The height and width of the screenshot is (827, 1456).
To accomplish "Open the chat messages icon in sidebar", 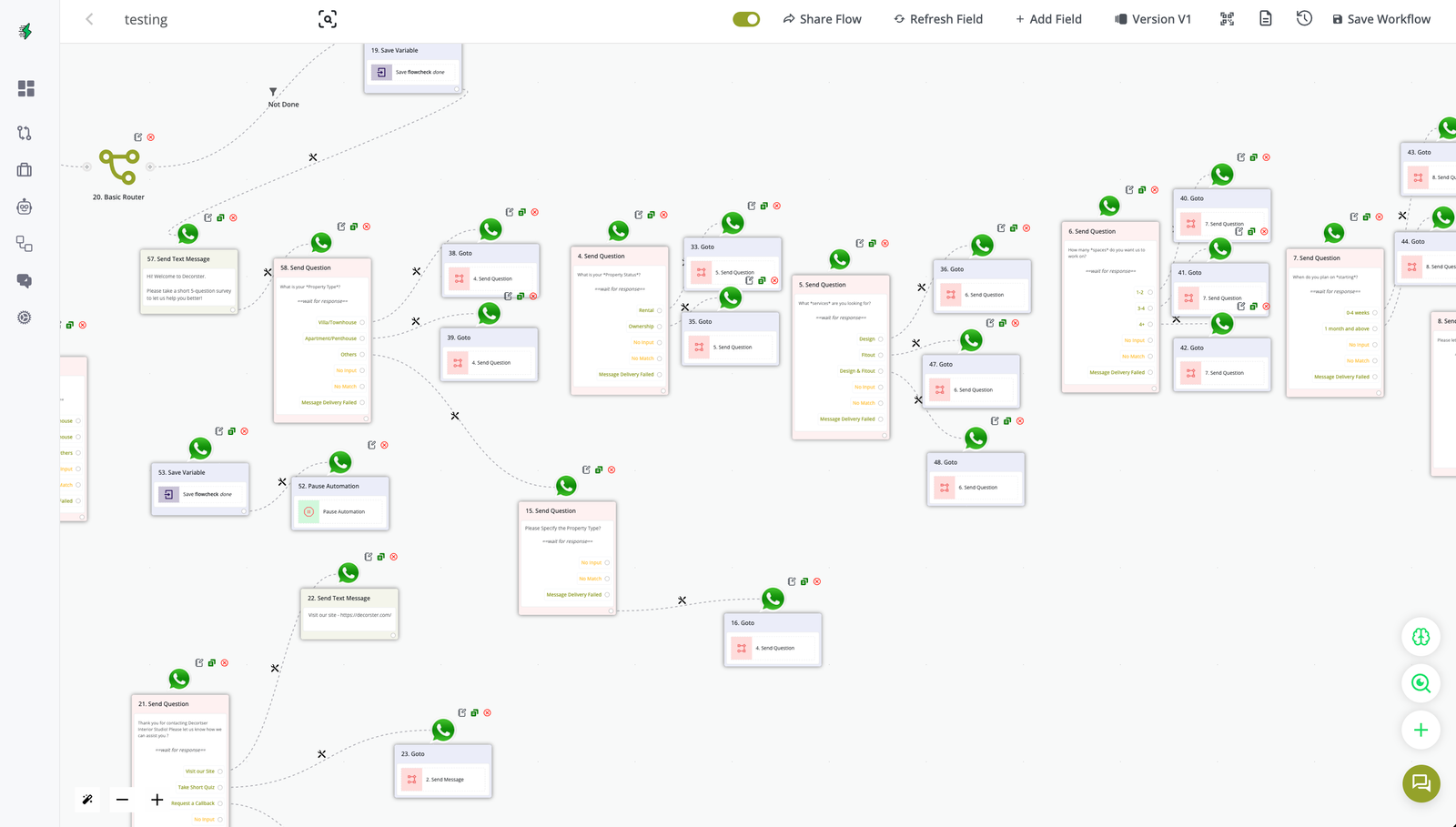I will click(x=25, y=280).
